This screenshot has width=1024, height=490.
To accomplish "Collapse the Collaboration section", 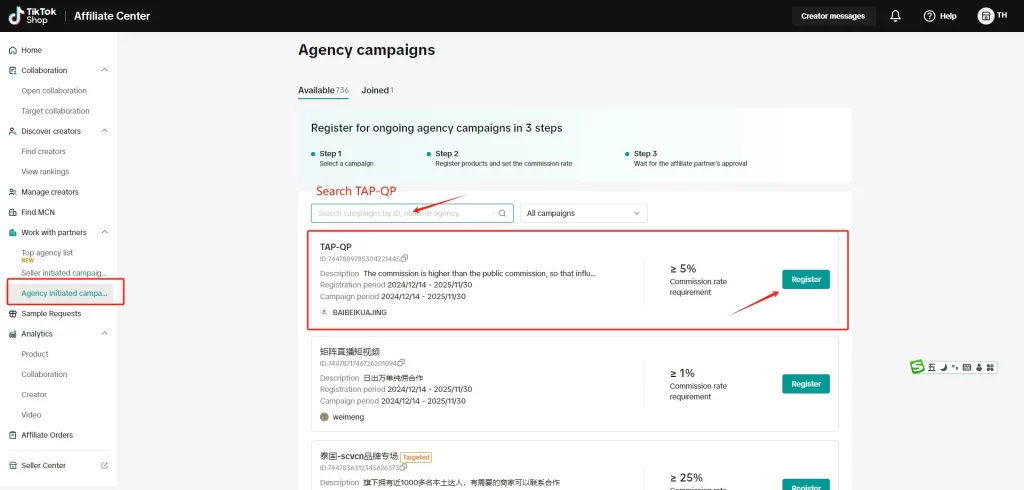I will pyautogui.click(x=104, y=71).
